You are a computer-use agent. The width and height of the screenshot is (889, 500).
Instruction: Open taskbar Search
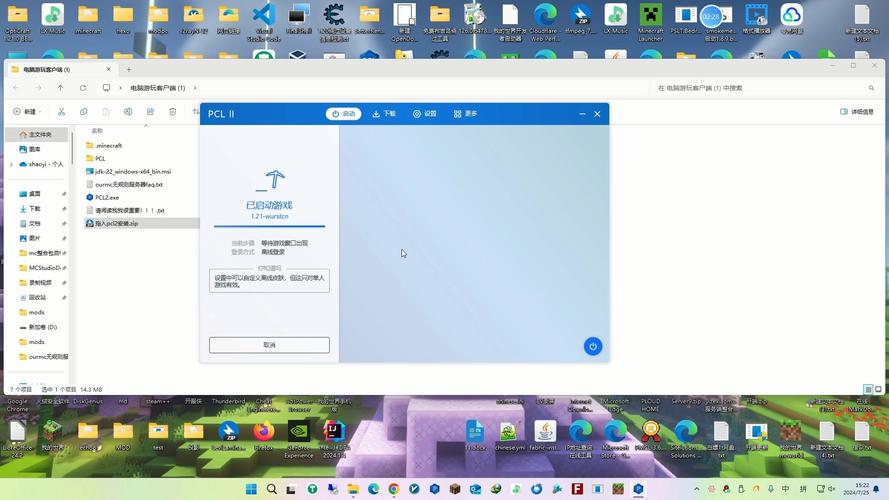(x=272, y=489)
